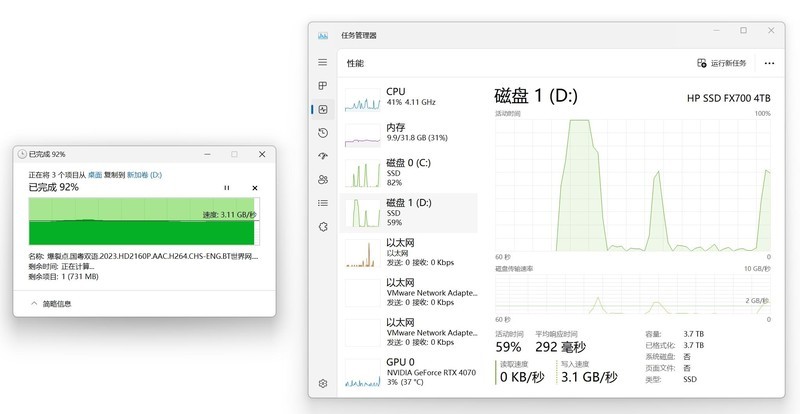The image size is (800, 414).
Task: Select the first 以太网 Ethernet entry
Action: tap(409, 253)
